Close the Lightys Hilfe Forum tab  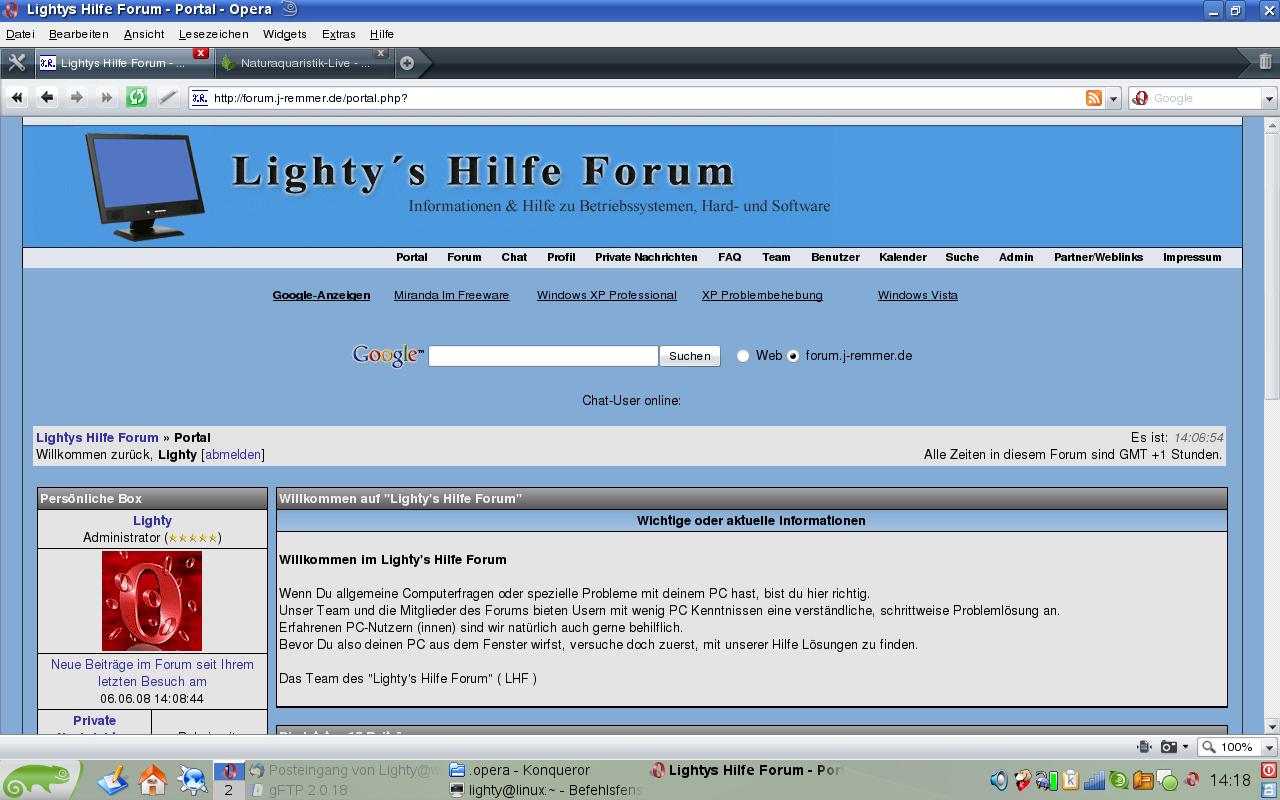(201, 53)
